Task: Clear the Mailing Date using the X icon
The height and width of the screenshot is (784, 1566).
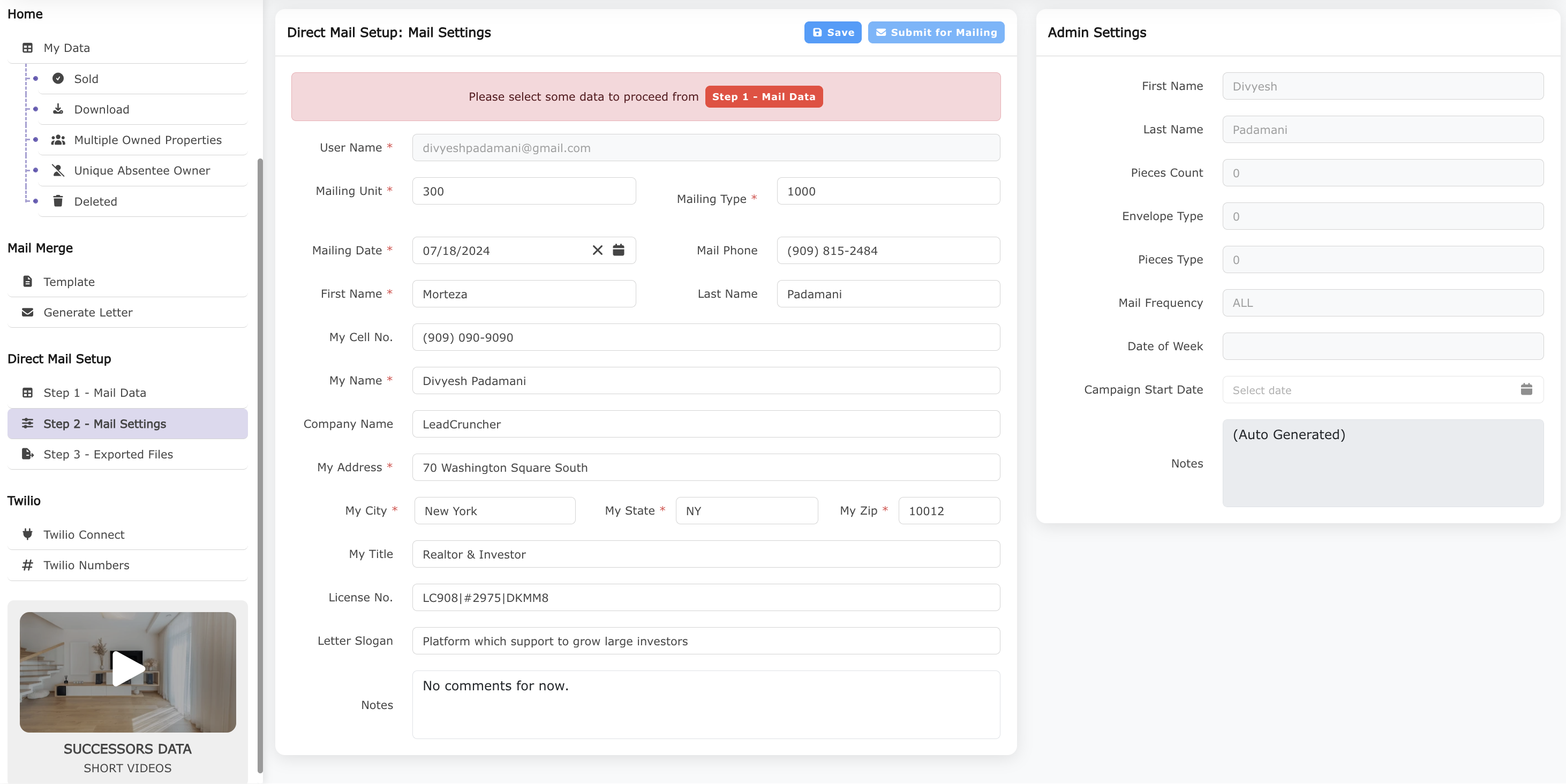Action: click(597, 250)
